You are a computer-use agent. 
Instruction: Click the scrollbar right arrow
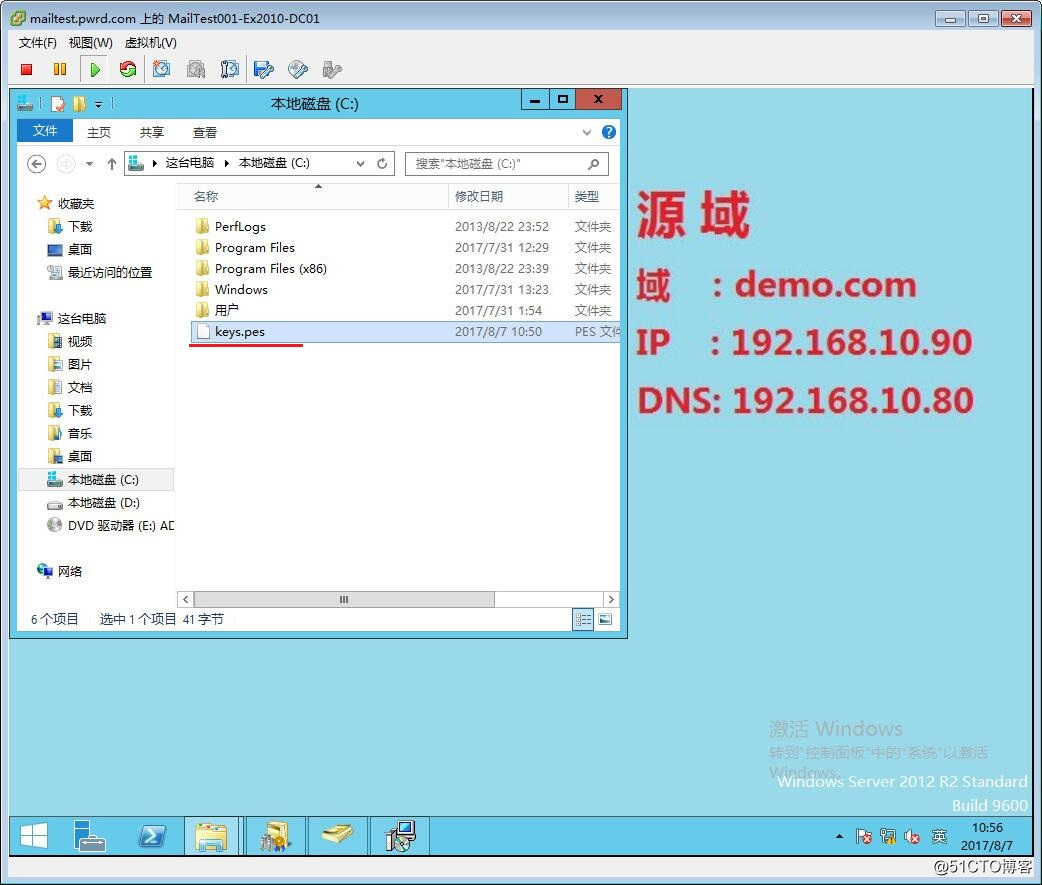click(x=611, y=599)
